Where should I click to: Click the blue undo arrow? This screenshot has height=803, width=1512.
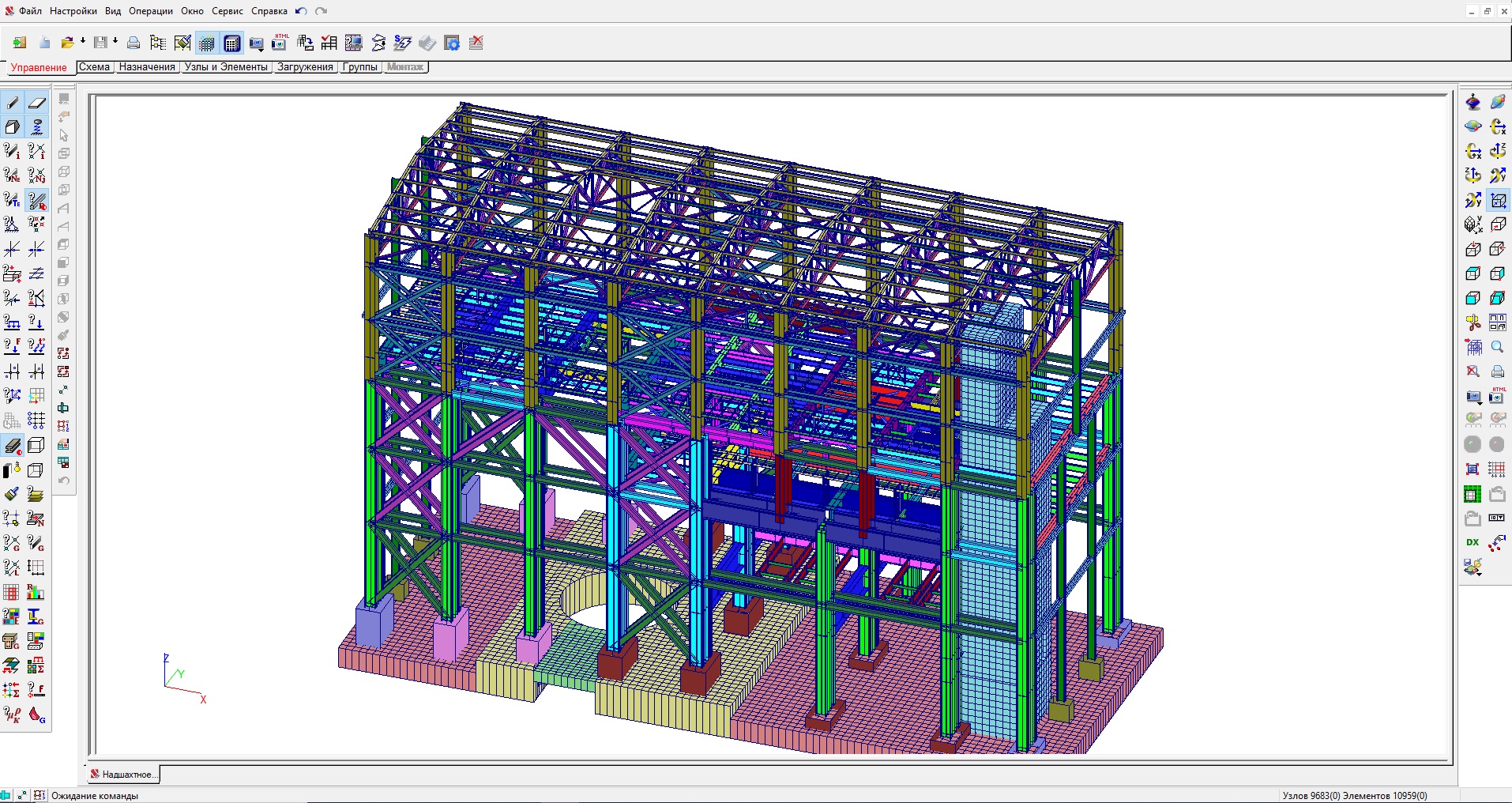(x=301, y=11)
